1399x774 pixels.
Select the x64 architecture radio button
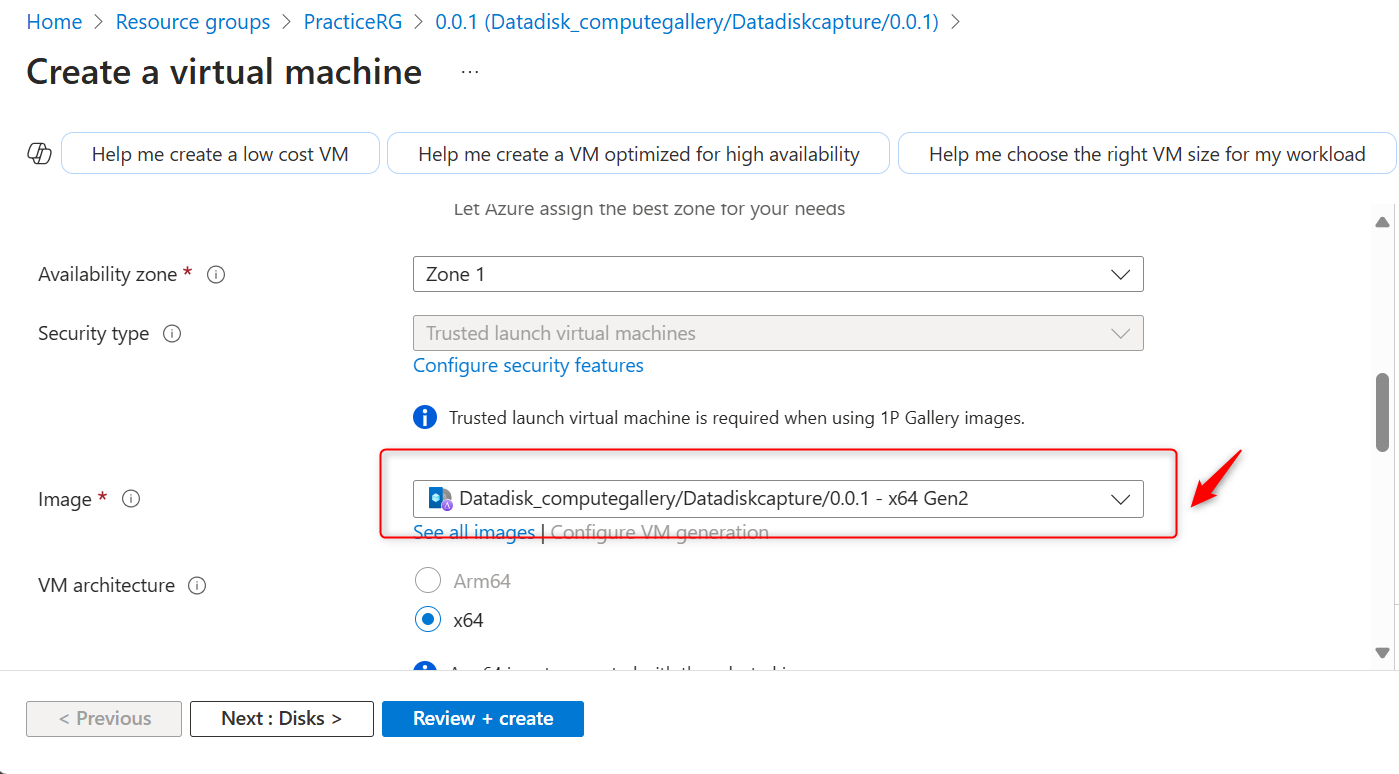428,620
